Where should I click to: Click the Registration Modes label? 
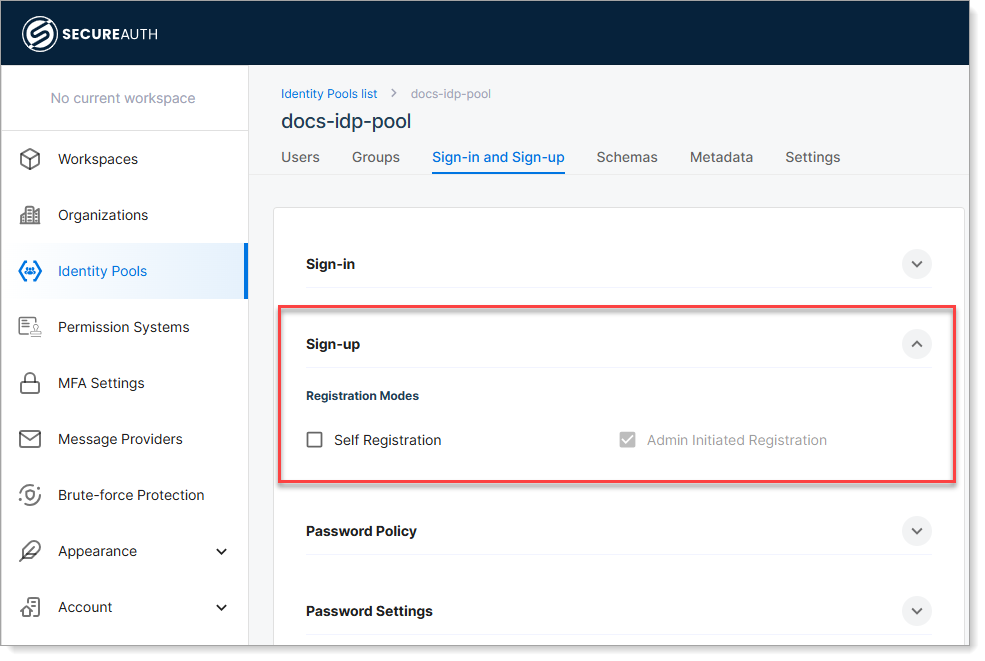[x=362, y=396]
